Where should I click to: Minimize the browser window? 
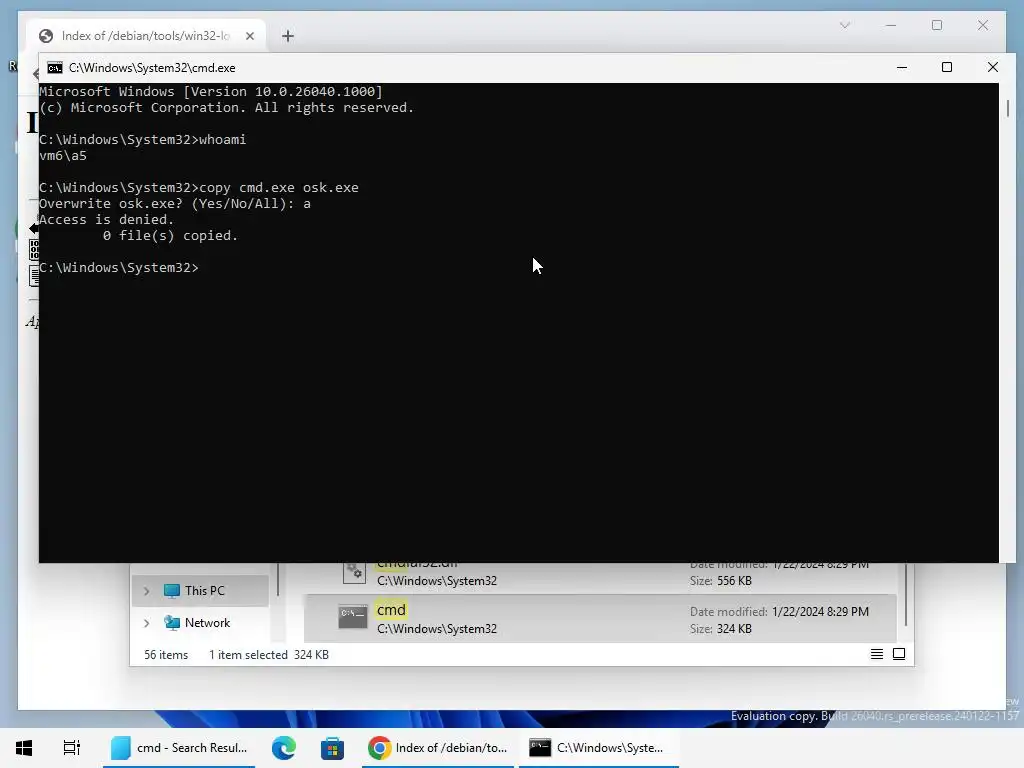pyautogui.click(x=891, y=25)
